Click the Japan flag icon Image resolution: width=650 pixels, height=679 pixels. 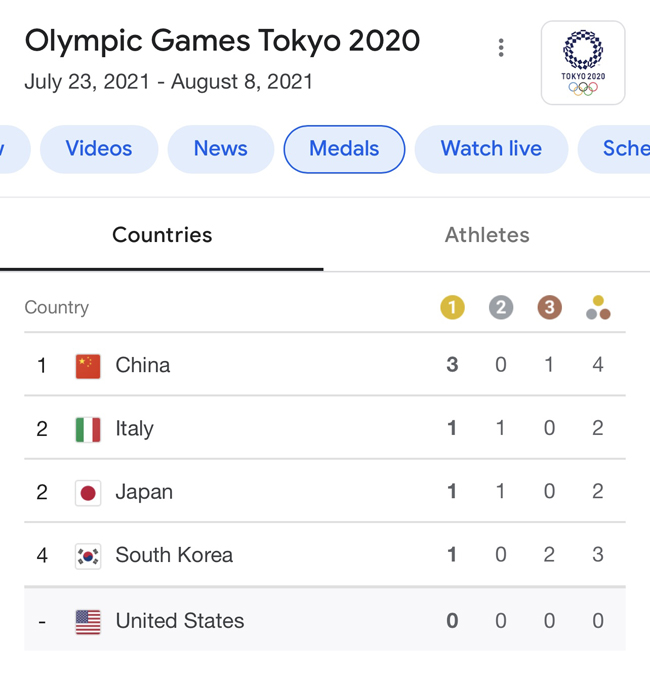(x=88, y=493)
